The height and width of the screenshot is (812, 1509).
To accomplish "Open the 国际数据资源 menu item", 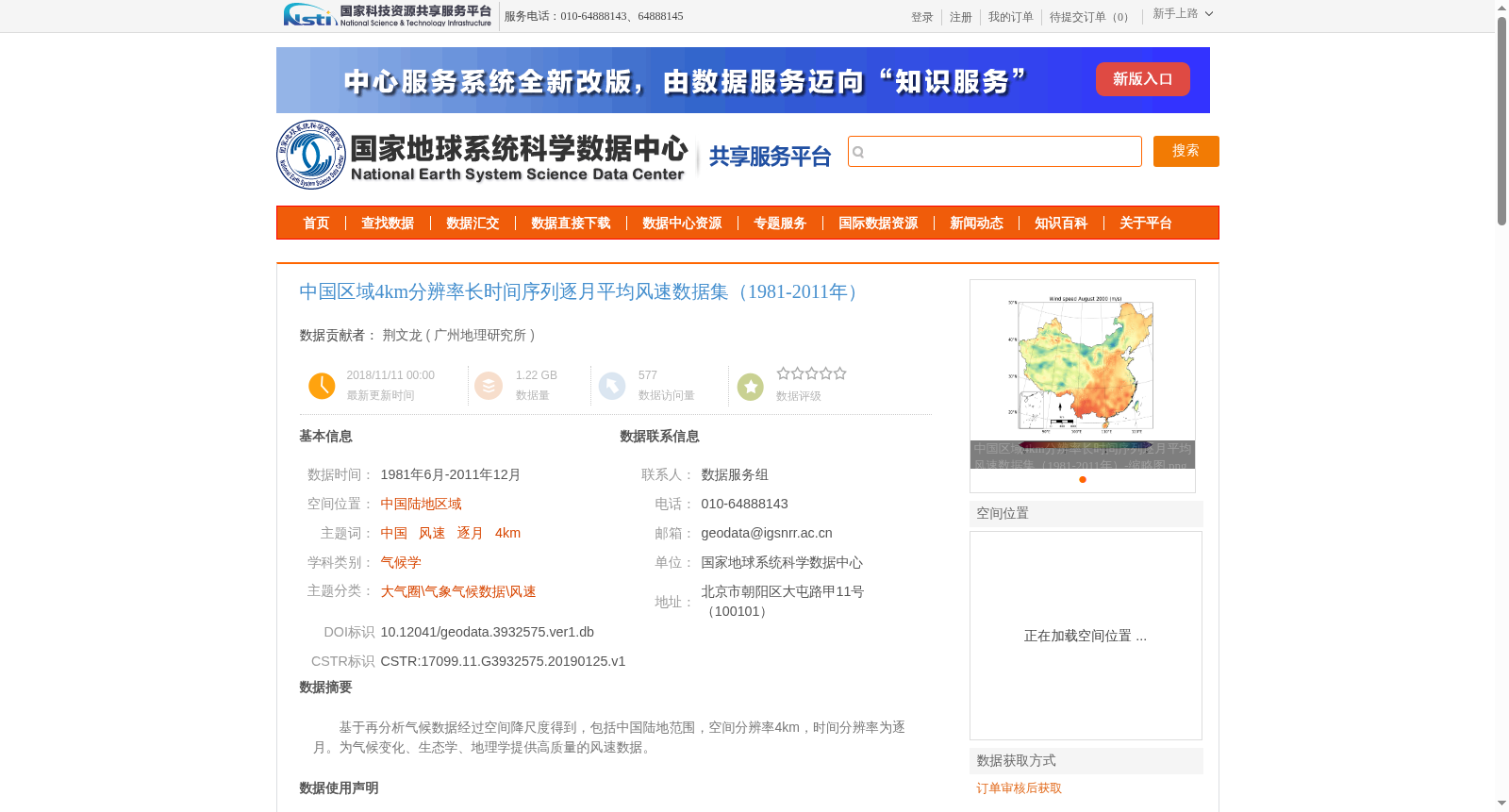I will [x=878, y=224].
